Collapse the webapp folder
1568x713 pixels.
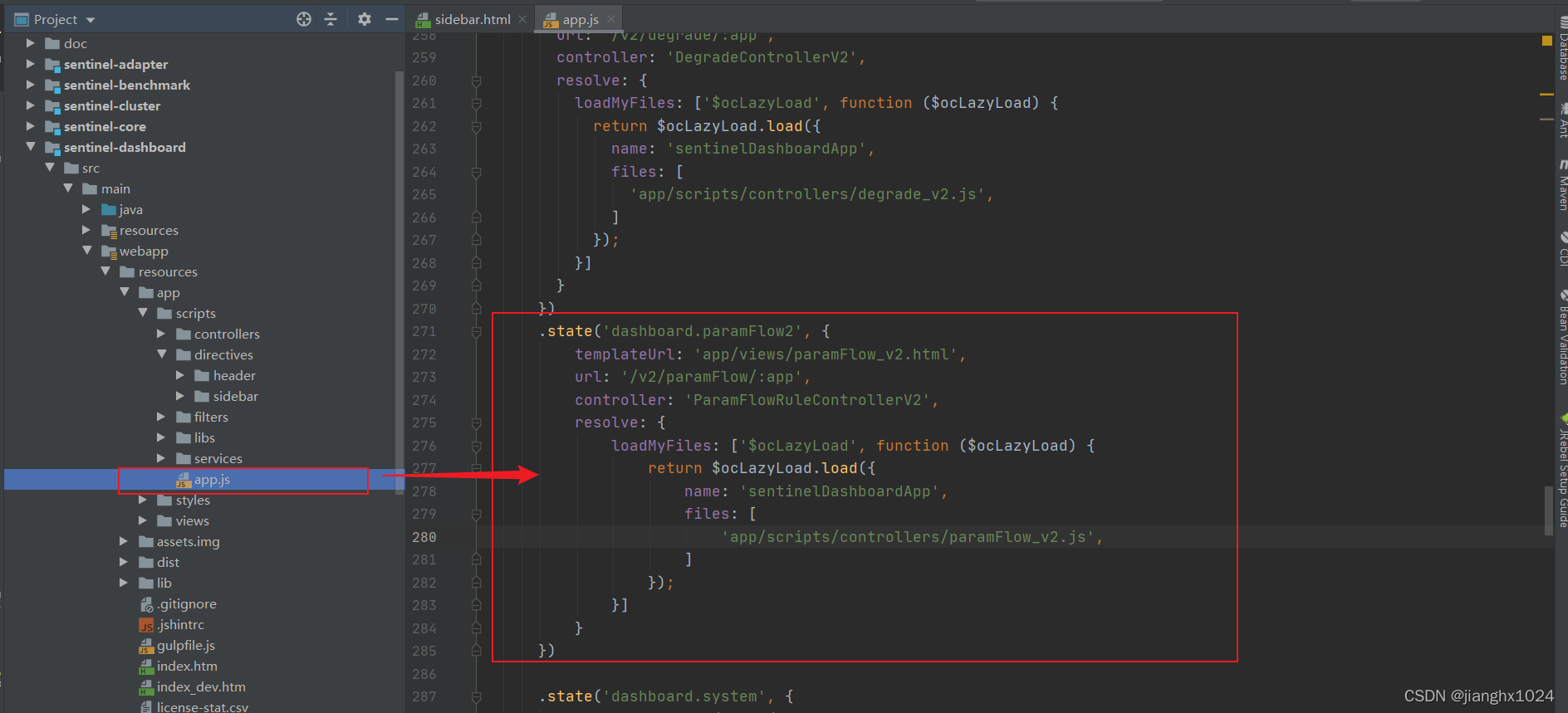86,251
